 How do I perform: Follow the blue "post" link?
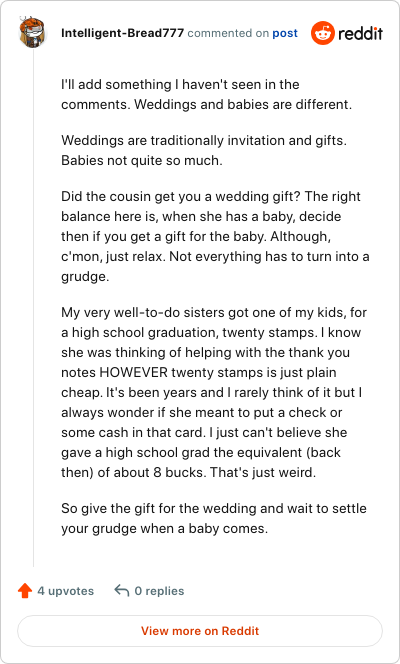[x=285, y=33]
